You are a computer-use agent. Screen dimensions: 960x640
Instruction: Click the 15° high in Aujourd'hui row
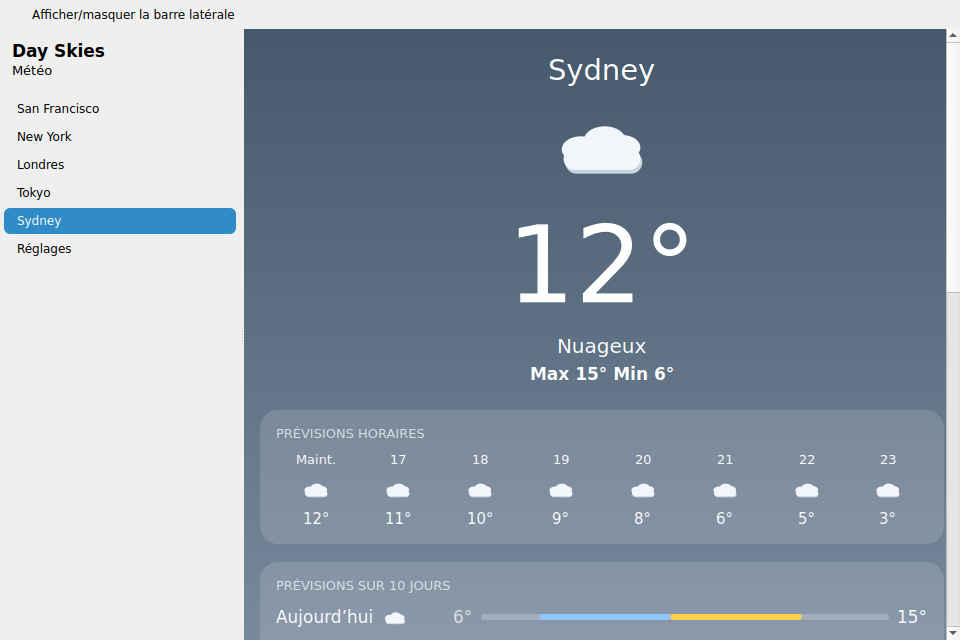click(912, 617)
